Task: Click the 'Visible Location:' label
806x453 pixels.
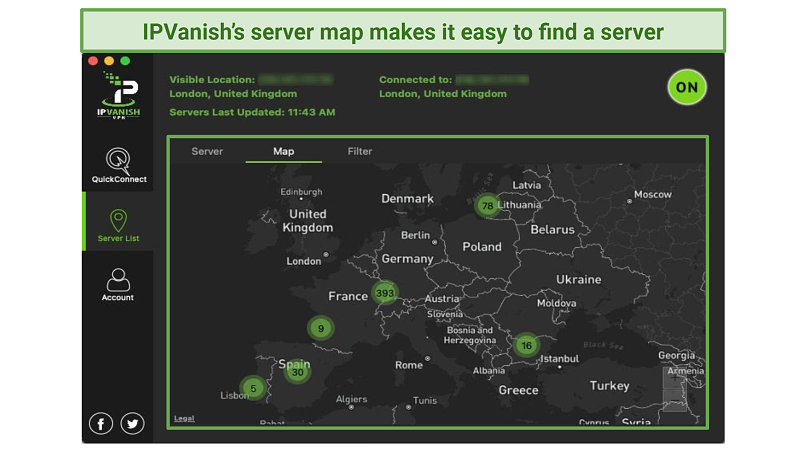Action: (212, 80)
